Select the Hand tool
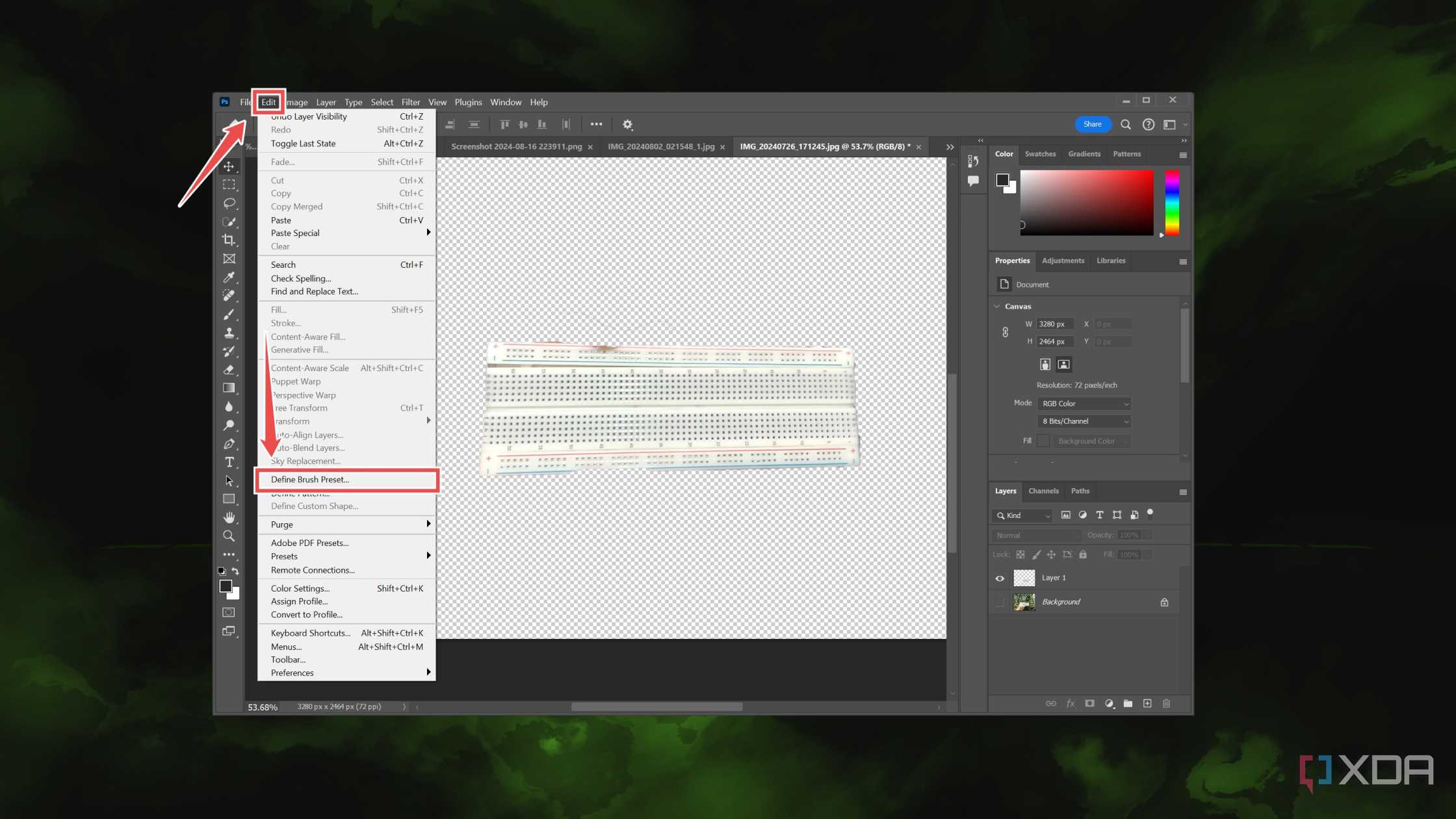Viewport: 1456px width, 819px height. click(x=229, y=517)
